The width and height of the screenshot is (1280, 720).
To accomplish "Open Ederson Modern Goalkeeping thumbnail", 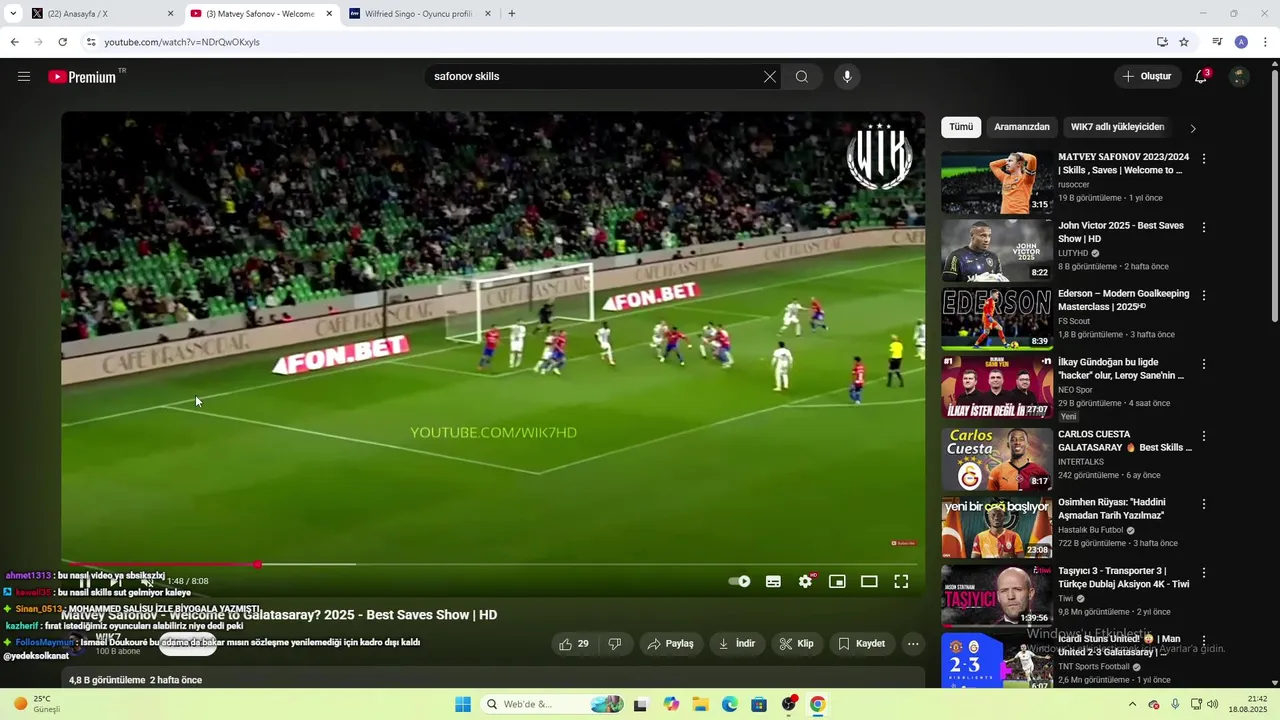I will pos(997,319).
